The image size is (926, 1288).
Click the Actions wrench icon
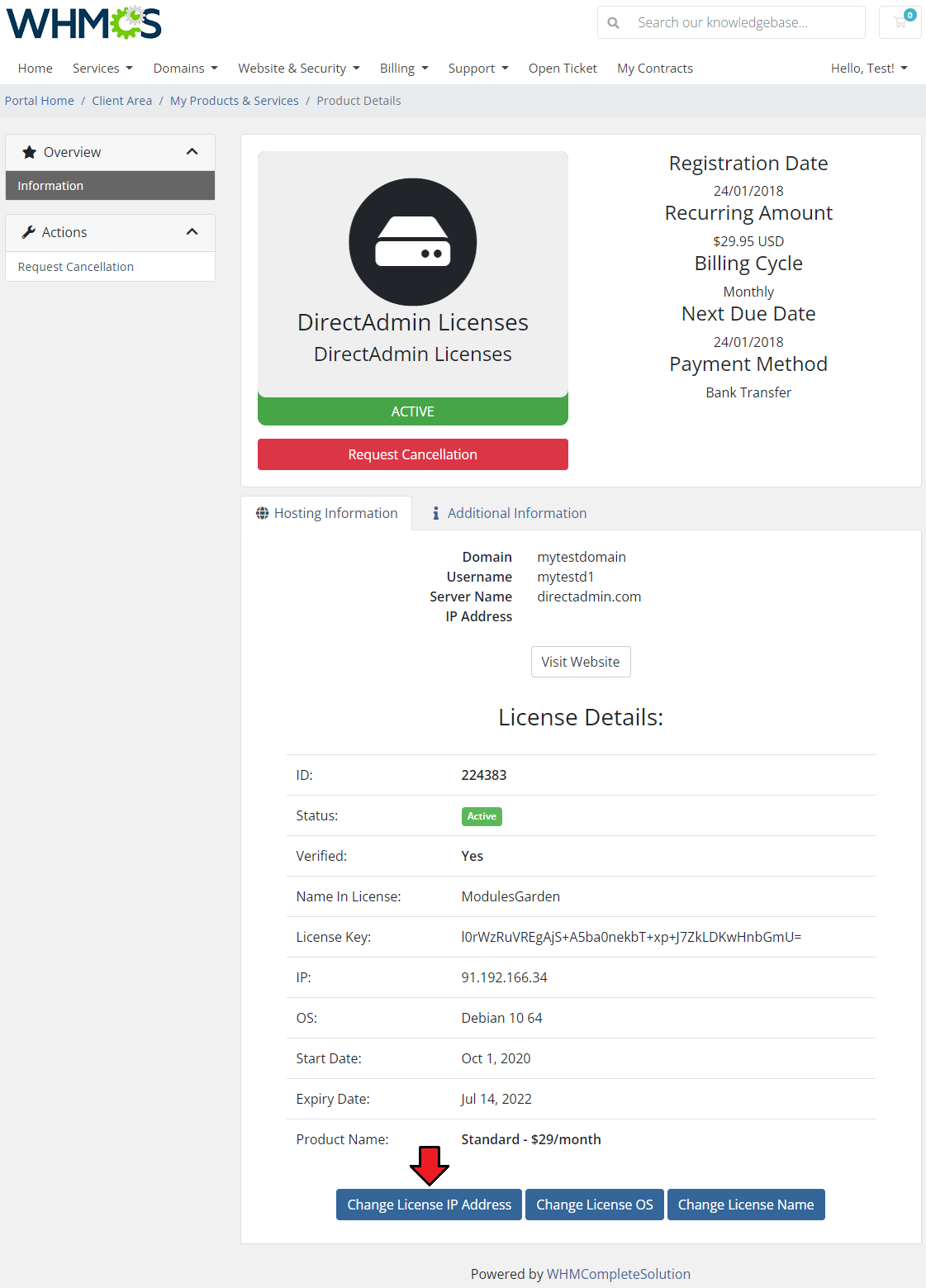tap(29, 232)
